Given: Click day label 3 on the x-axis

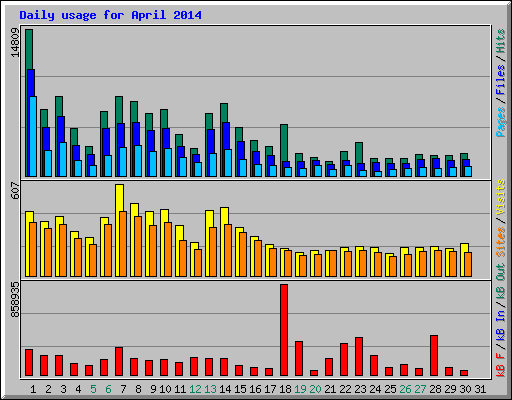Looking at the screenshot, I should pyautogui.click(x=63, y=389).
